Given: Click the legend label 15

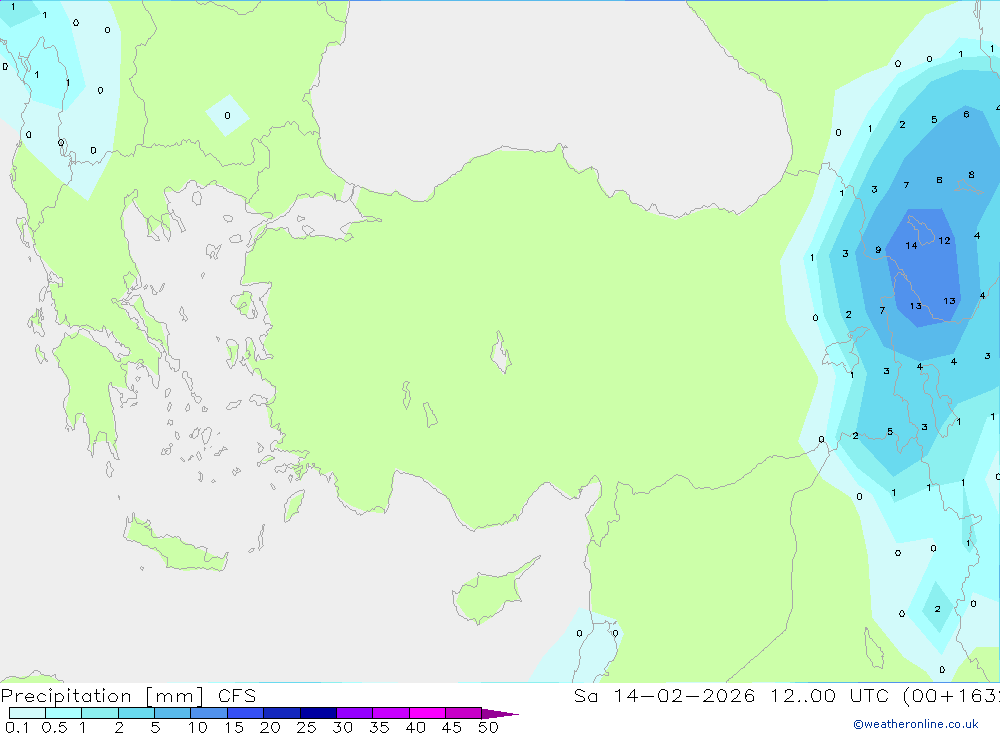Looking at the screenshot, I should click(x=234, y=727).
